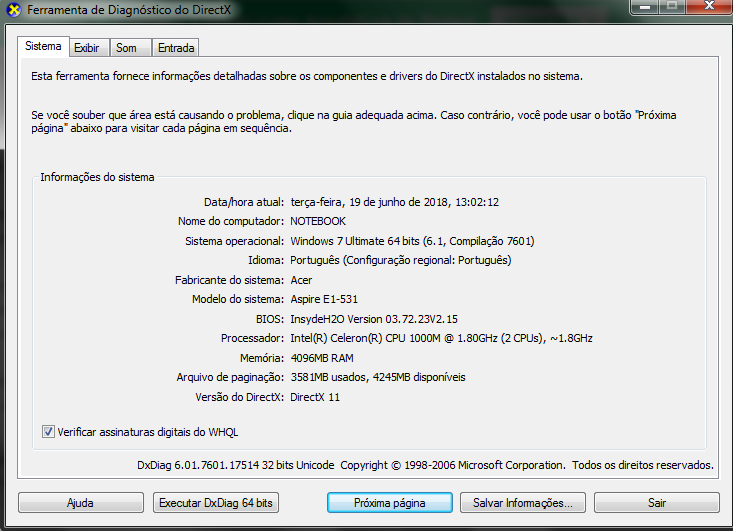
Task: Click the Idioma value Português
Action: pyautogui.click(x=401, y=260)
